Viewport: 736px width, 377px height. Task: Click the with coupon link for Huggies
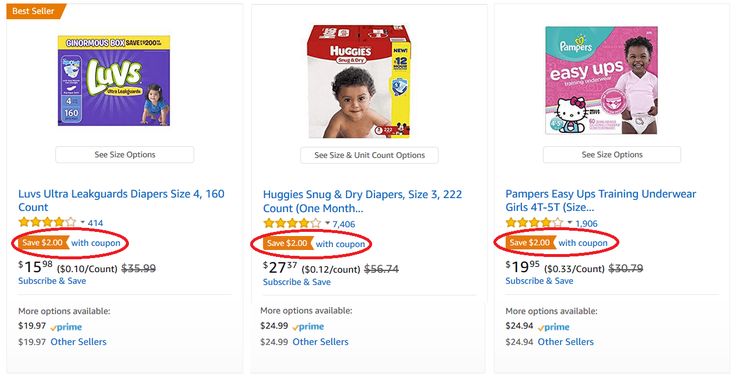click(x=340, y=244)
